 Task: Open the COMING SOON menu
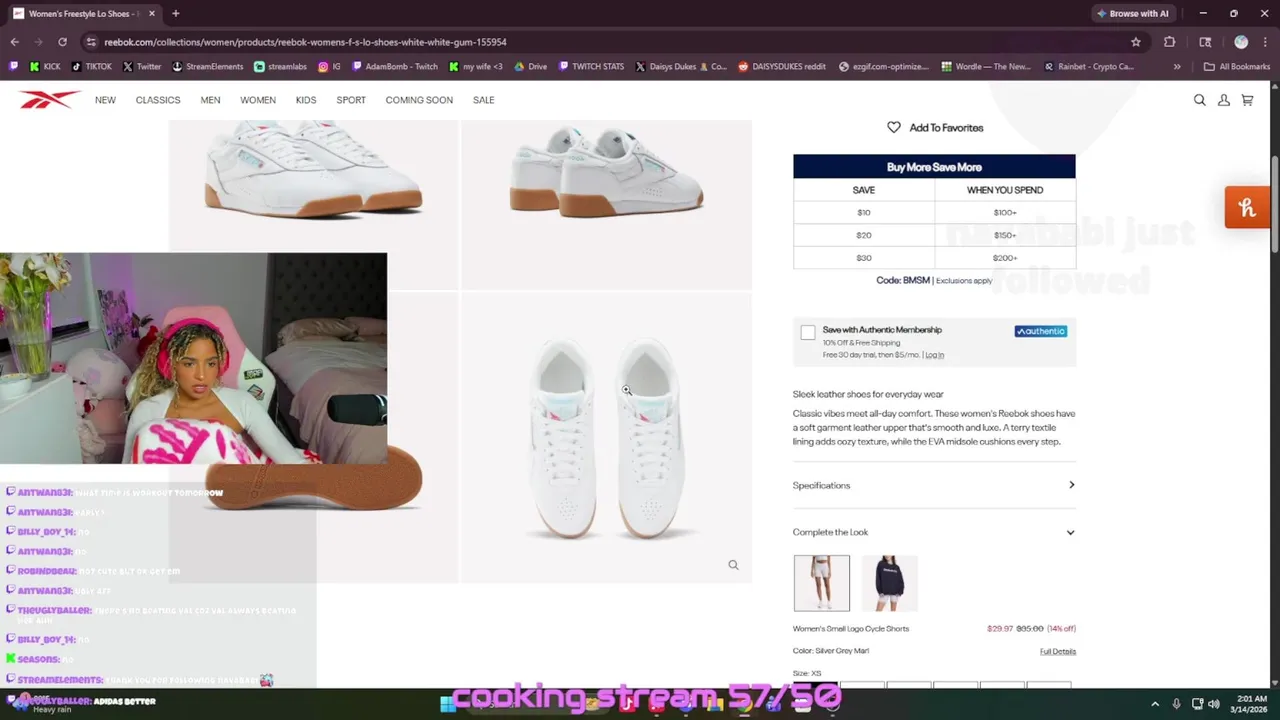[x=419, y=100]
